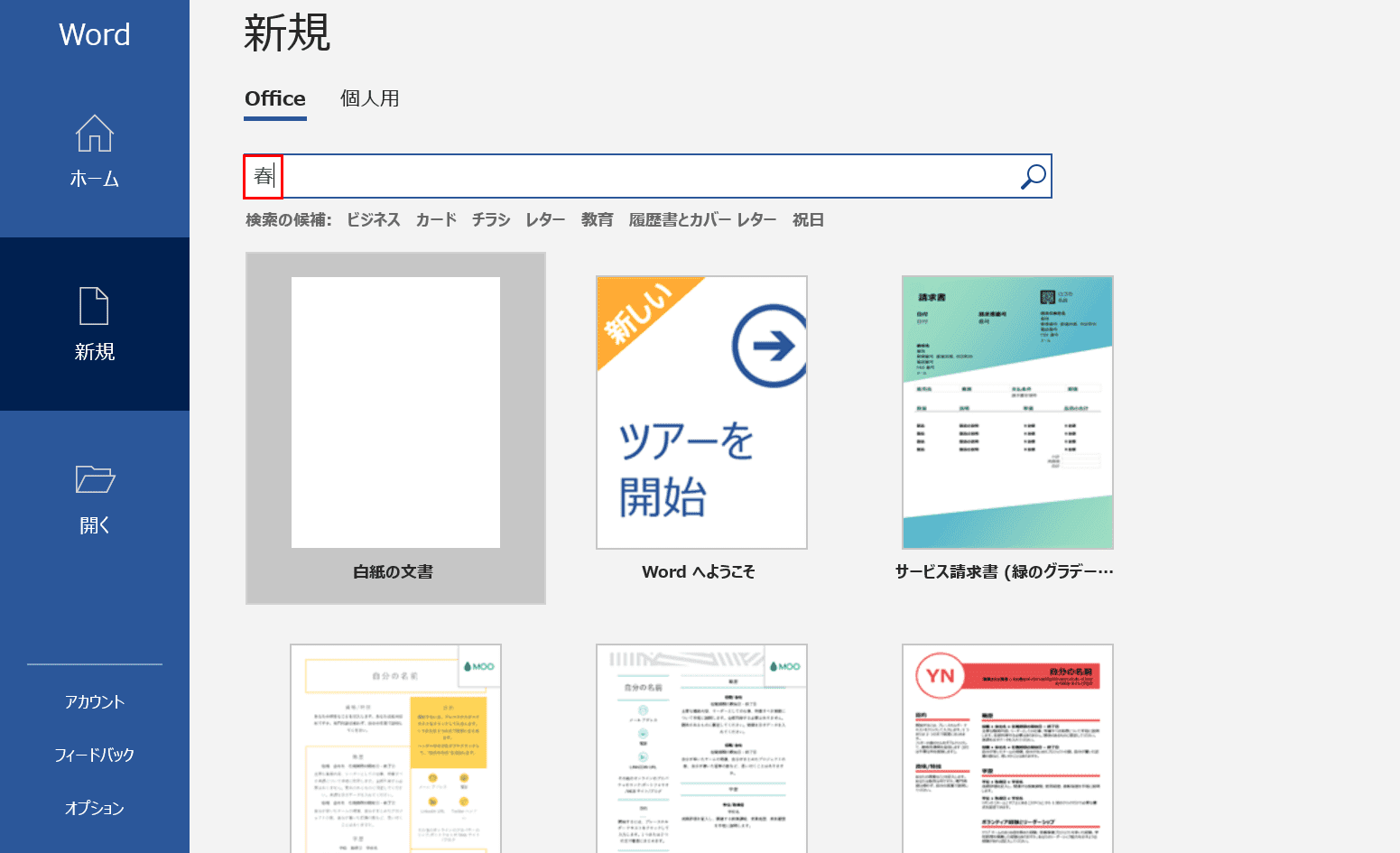Click the magnifier search icon
1400x853 pixels.
click(1033, 176)
